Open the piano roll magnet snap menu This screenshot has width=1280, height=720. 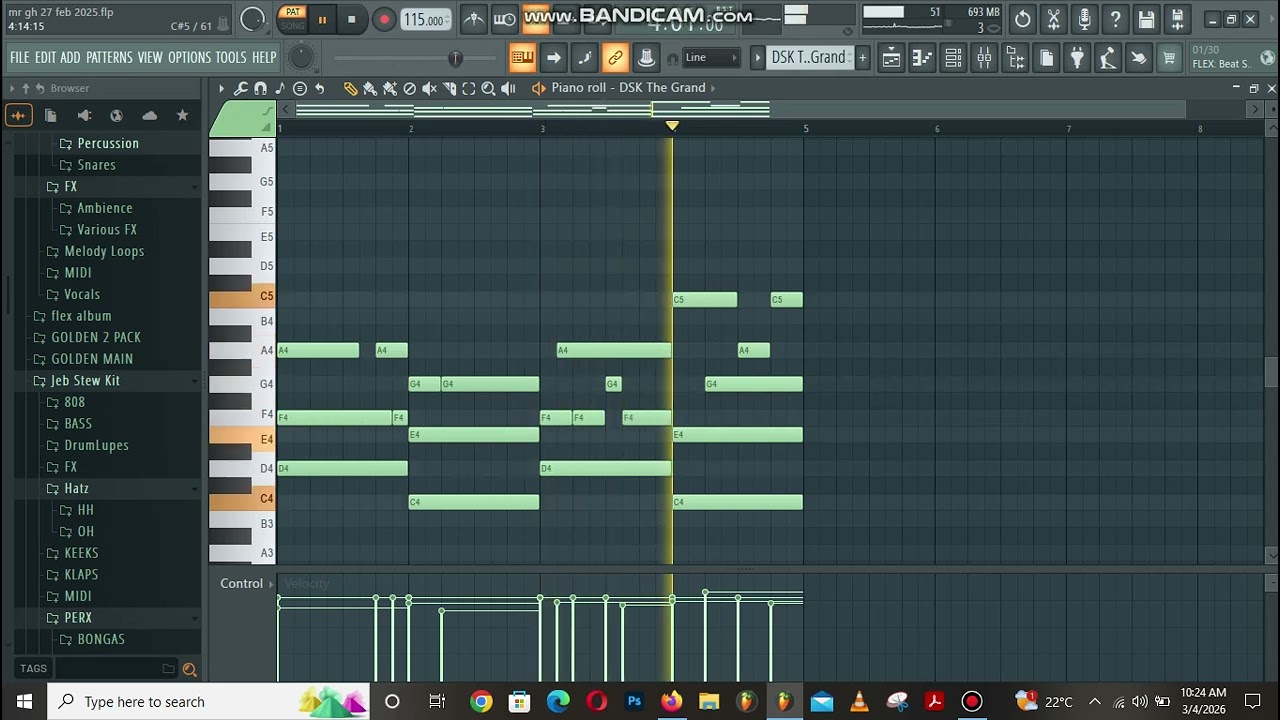260,89
